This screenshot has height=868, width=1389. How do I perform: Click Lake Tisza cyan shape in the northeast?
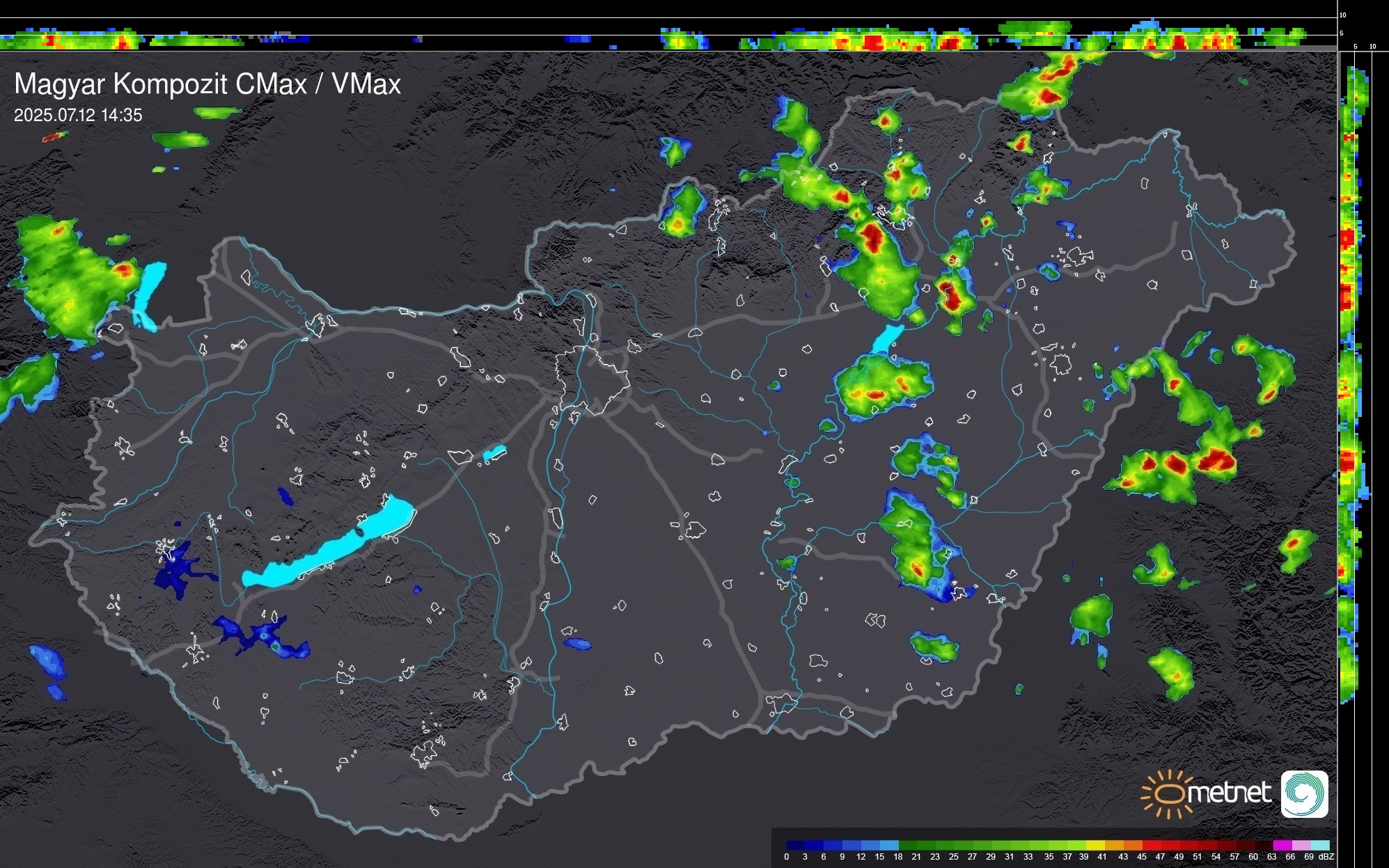click(886, 340)
